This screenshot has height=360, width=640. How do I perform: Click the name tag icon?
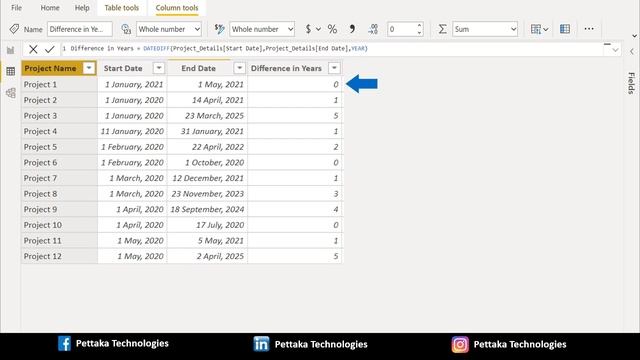(x=14, y=29)
